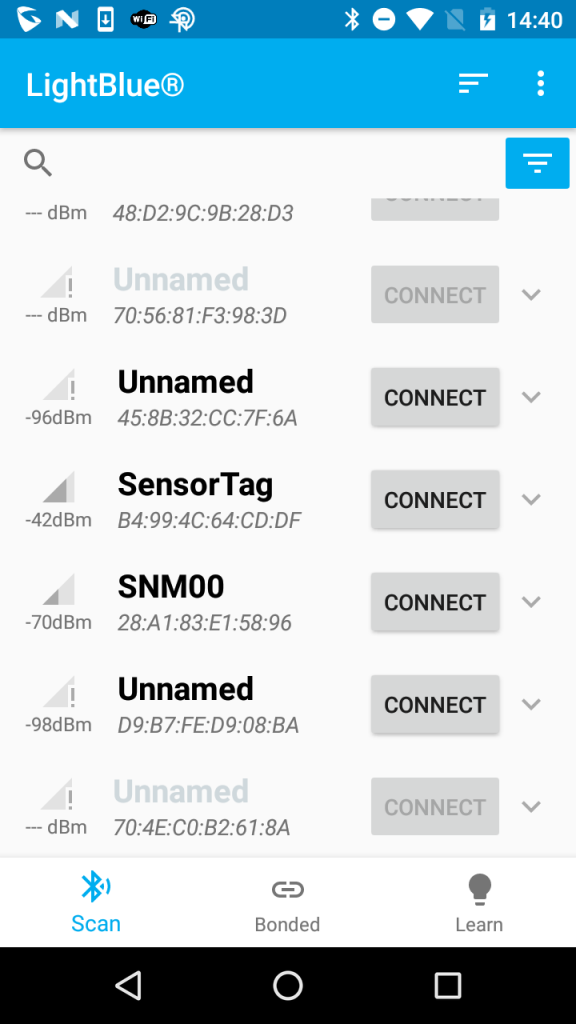Open Learn via the lightbulb icon

pyautogui.click(x=479, y=887)
